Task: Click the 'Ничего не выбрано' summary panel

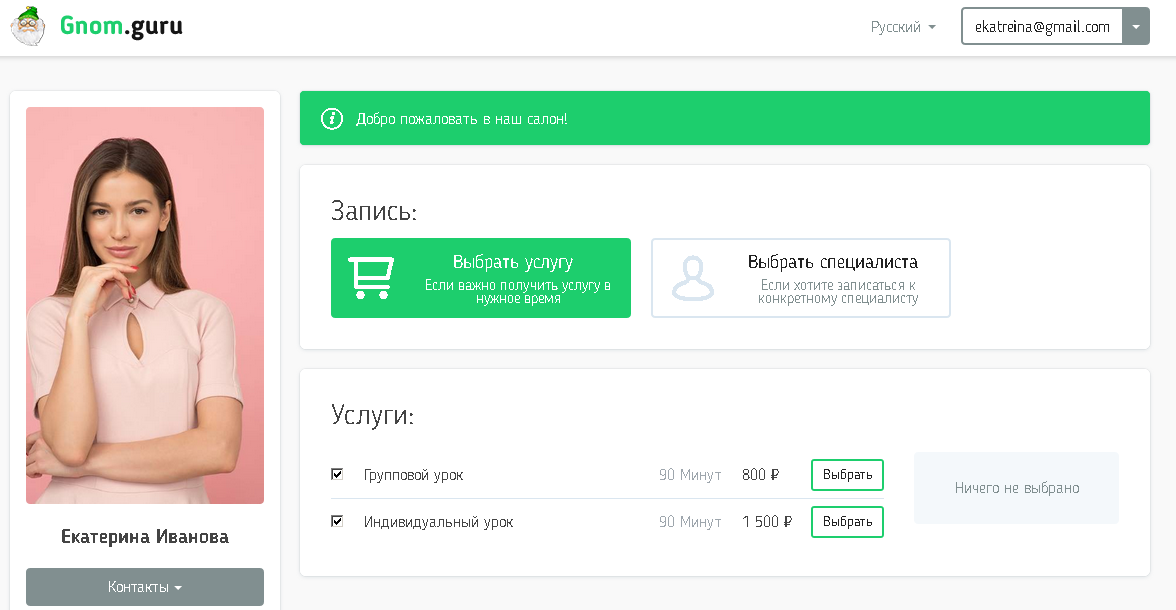Action: 1015,487
